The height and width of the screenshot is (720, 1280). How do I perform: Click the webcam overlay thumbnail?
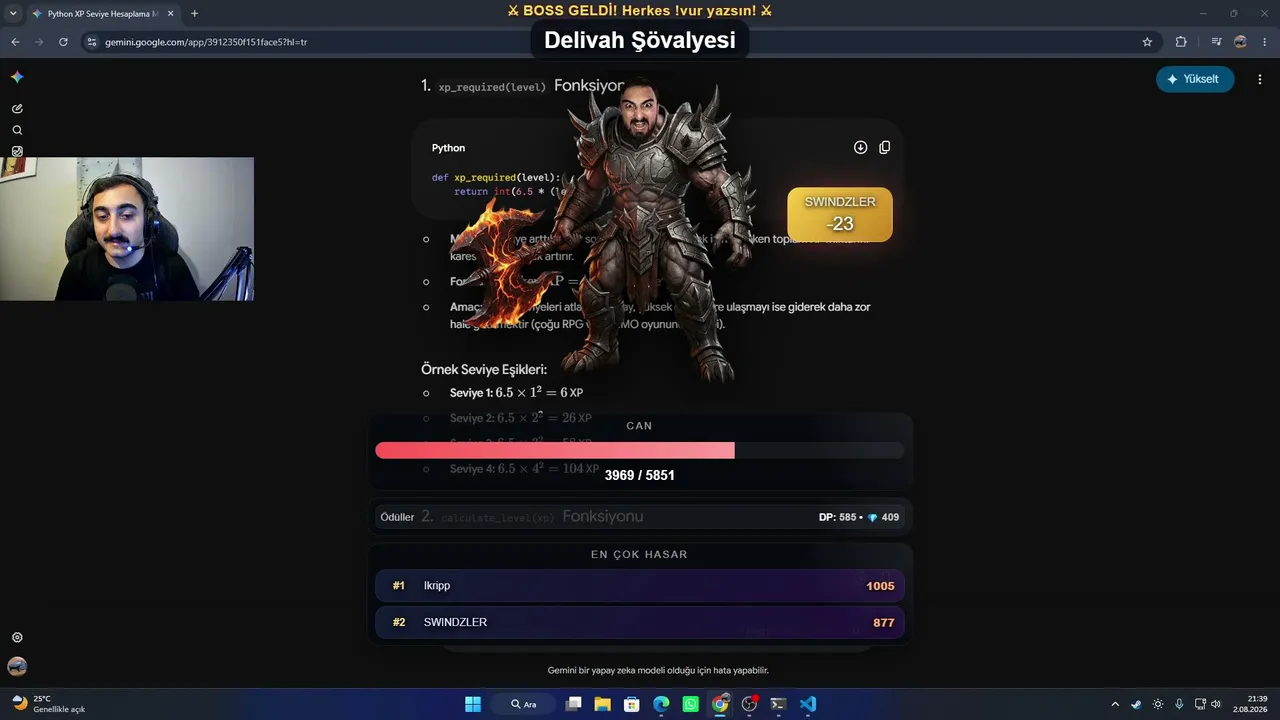point(127,229)
